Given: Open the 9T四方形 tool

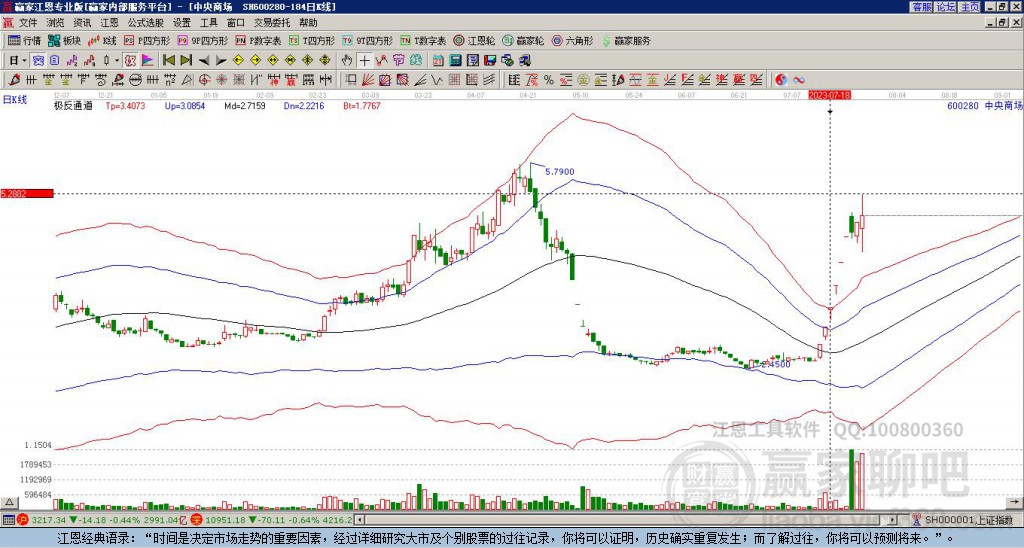Looking at the screenshot, I should click(367, 40).
